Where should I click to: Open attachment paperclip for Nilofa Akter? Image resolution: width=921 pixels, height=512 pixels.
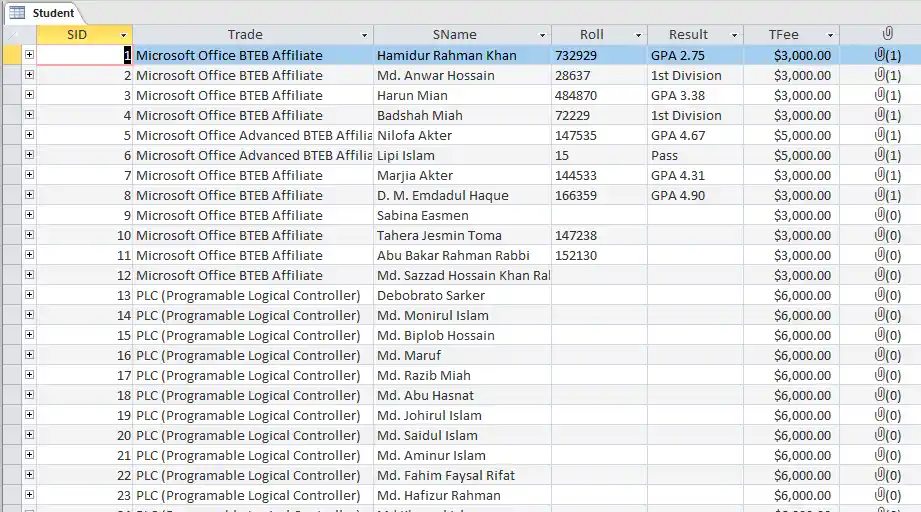[x=887, y=135]
